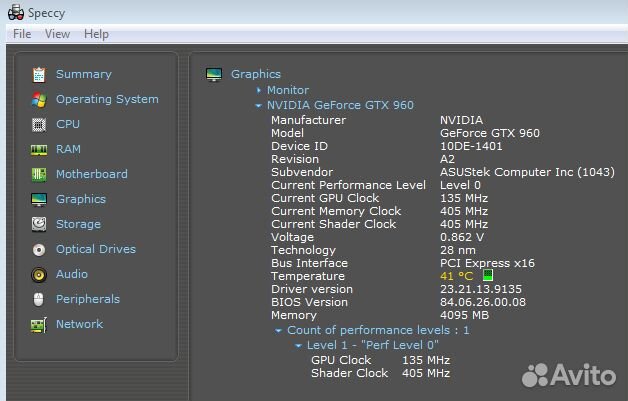The image size is (628, 401).
Task: Click Driver version value 23.21.13.9135
Action: 481,289
